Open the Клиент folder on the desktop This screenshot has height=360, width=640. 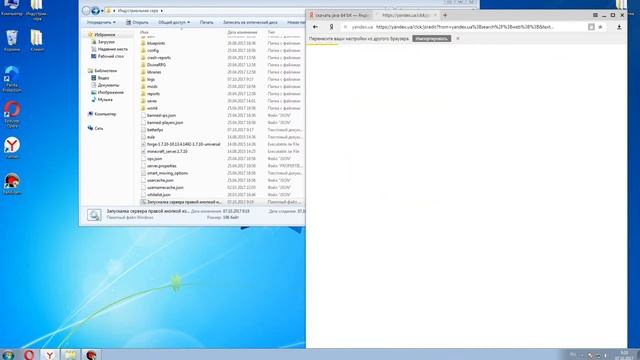tap(37, 40)
